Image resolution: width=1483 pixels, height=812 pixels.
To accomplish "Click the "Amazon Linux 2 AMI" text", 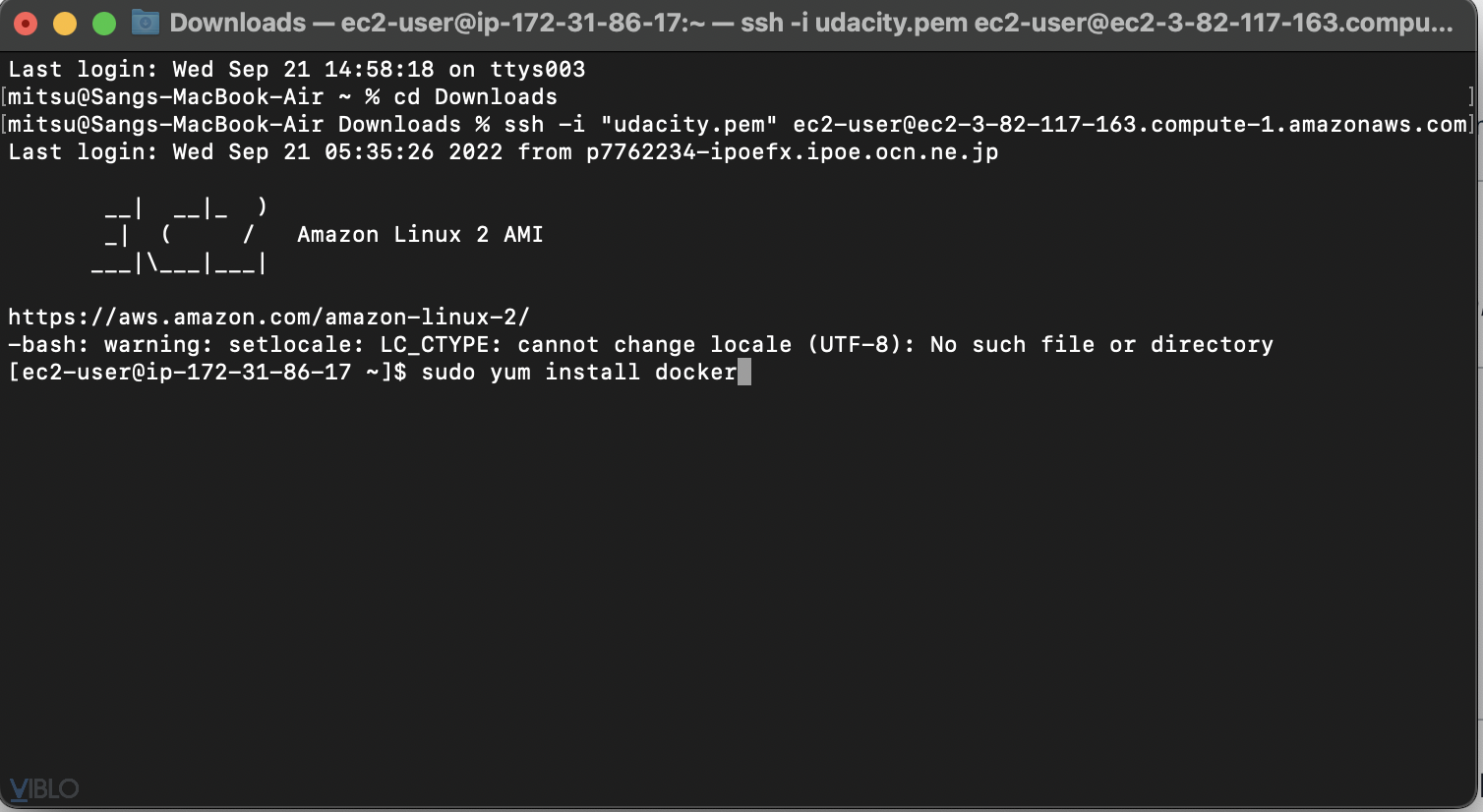I will pos(420,235).
